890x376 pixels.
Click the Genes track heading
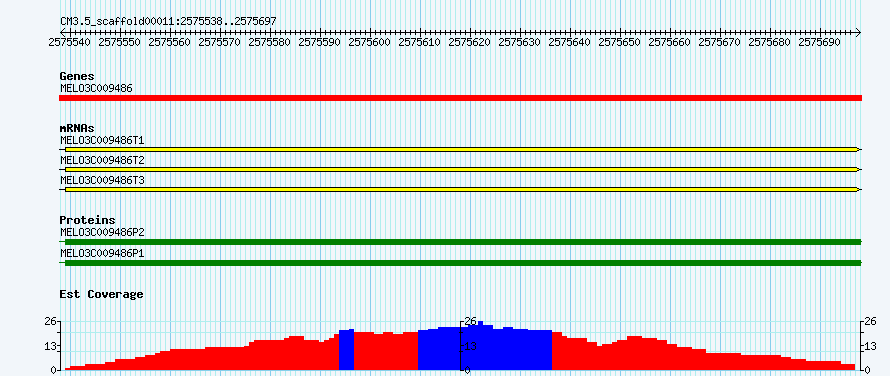pyautogui.click(x=77, y=76)
